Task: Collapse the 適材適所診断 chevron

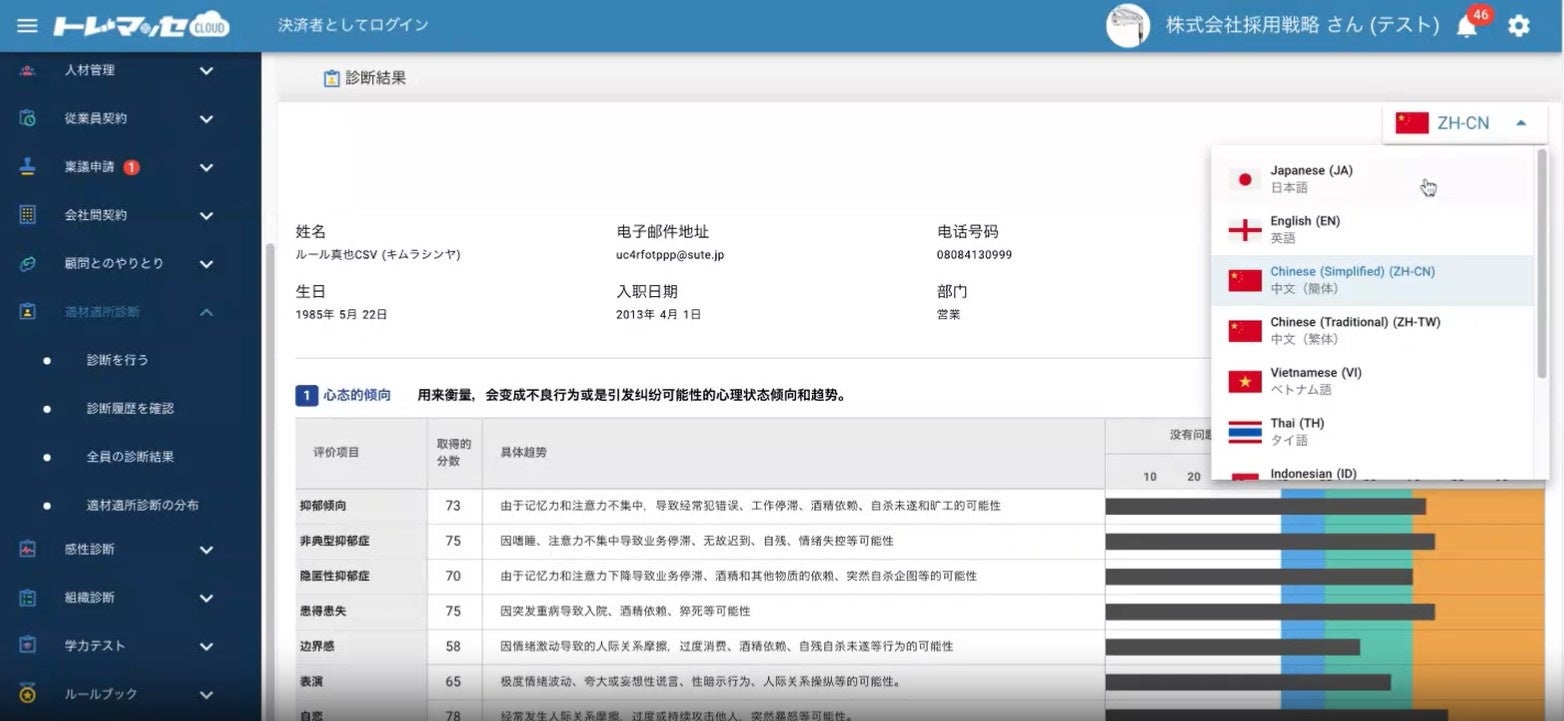Action: (206, 311)
